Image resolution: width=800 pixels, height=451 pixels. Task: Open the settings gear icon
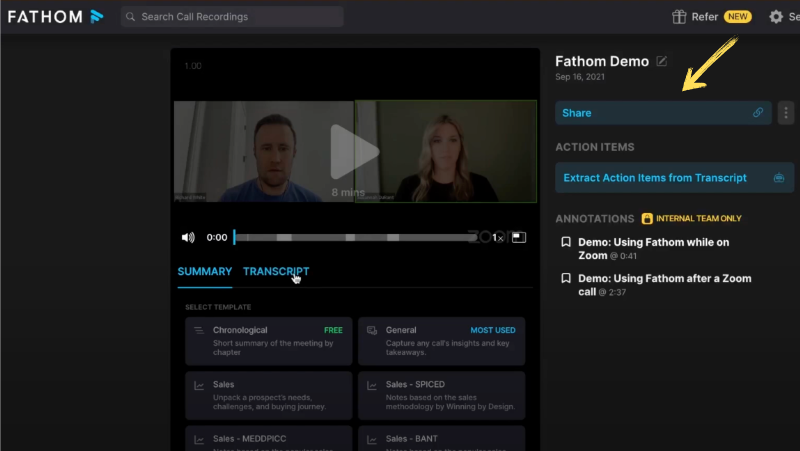[x=776, y=17]
